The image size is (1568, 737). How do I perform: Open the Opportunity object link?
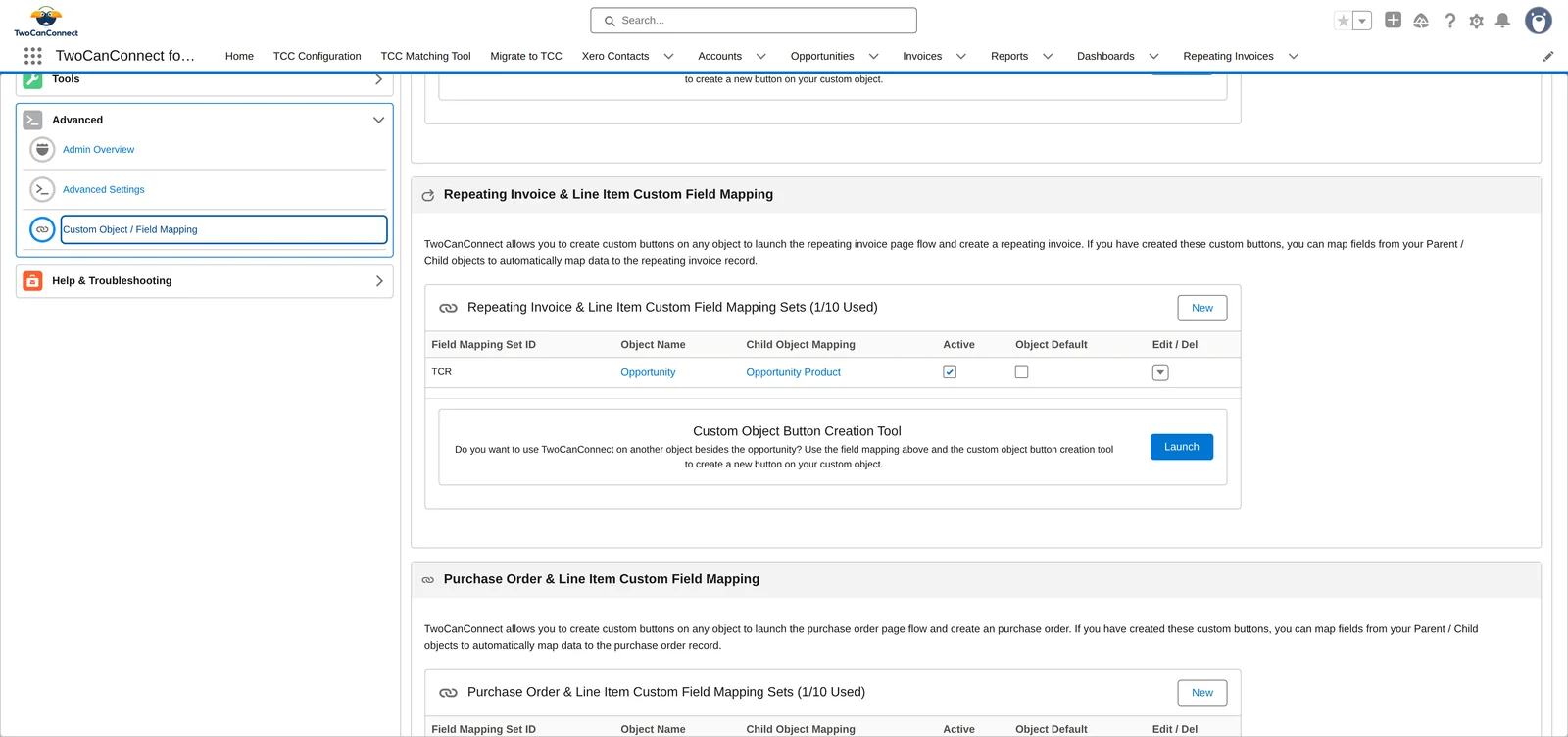tap(648, 372)
